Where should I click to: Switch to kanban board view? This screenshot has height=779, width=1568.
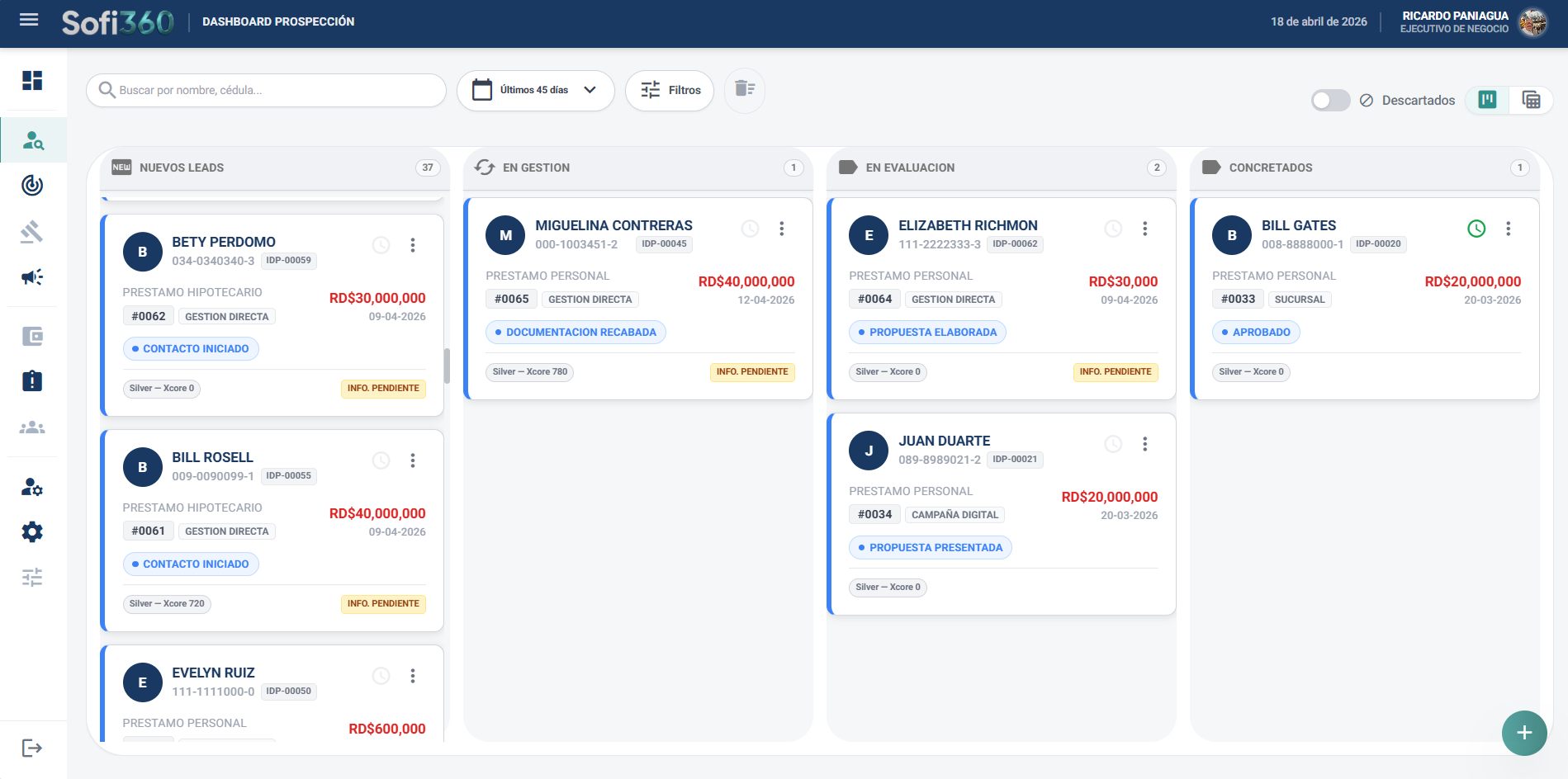click(1487, 100)
